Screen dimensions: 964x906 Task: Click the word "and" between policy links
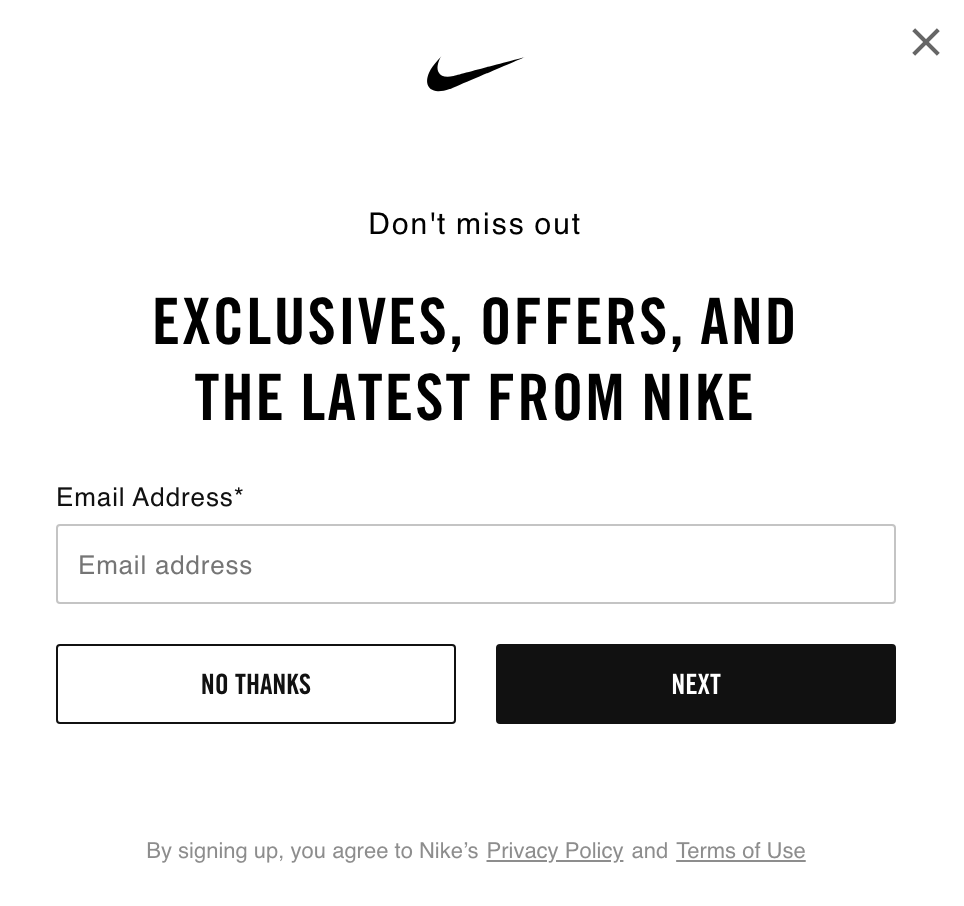pyautogui.click(x=650, y=851)
